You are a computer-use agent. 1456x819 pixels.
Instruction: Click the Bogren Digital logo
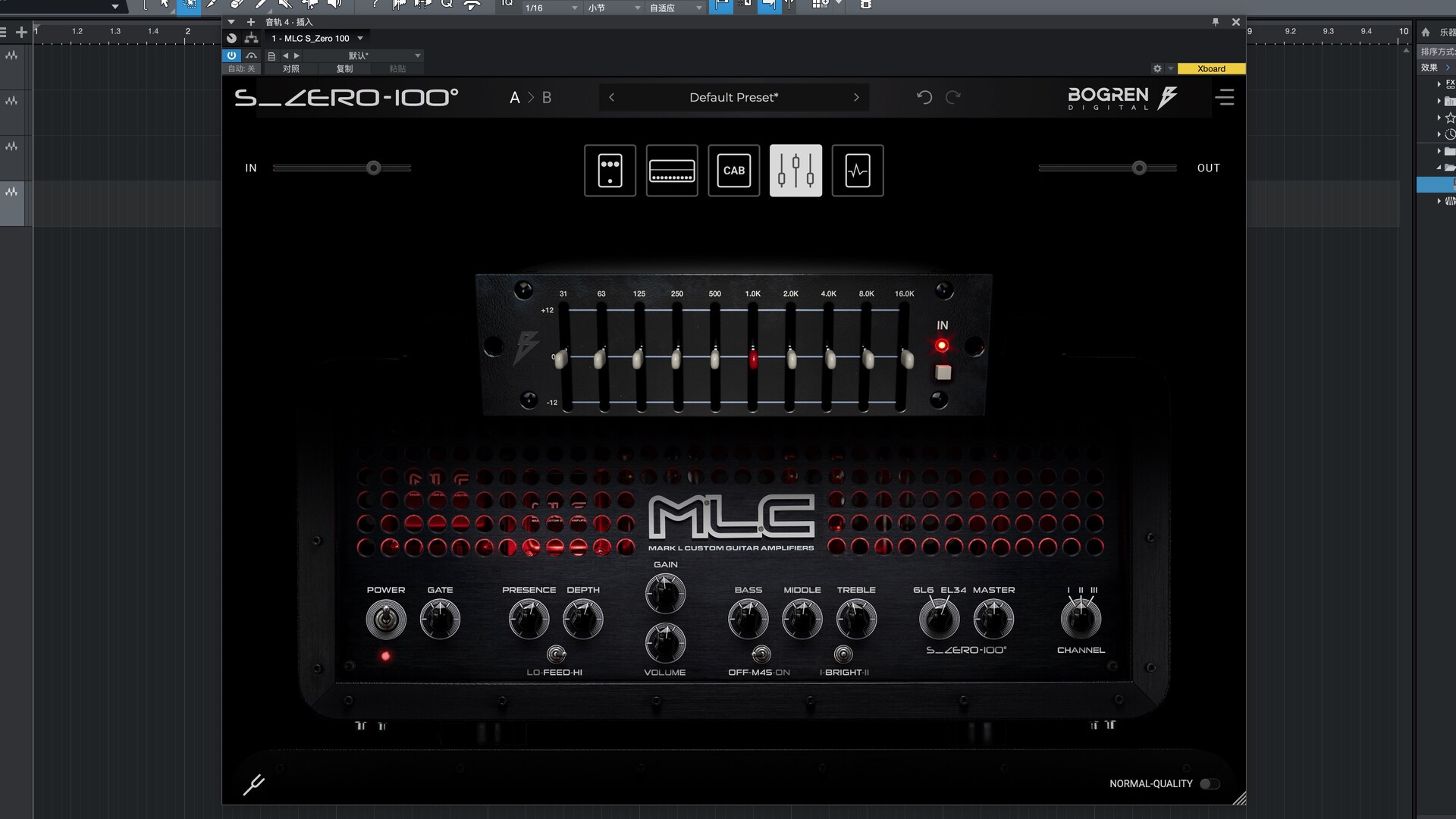[1122, 98]
